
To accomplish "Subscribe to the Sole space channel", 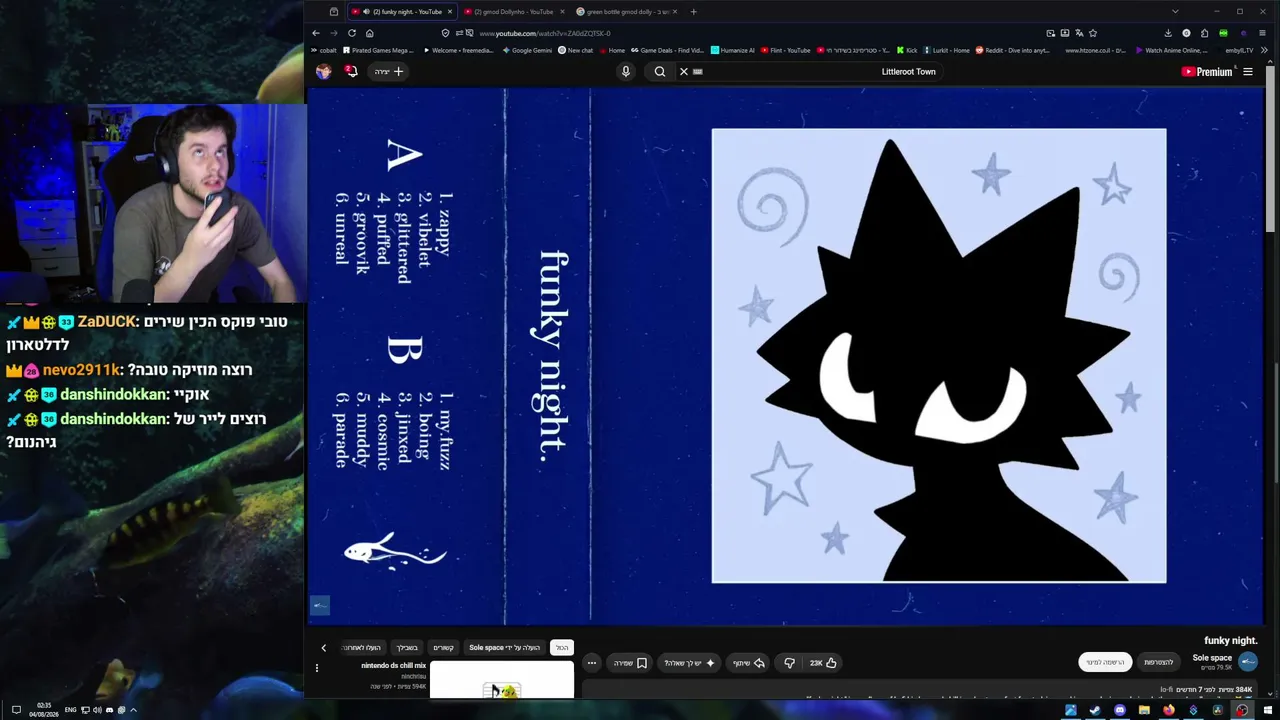I will 1105,662.
